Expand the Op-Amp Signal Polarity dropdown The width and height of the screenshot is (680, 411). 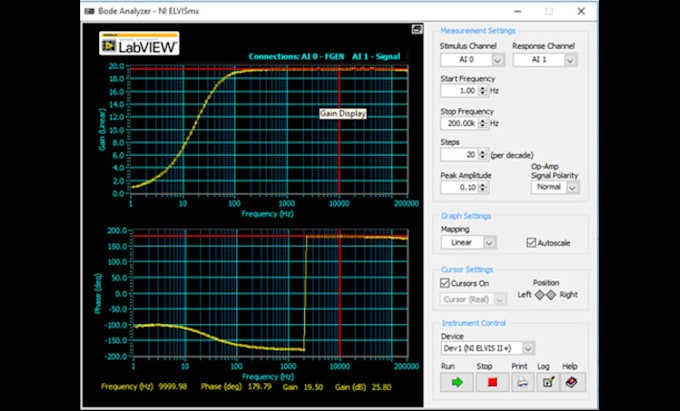[x=572, y=187]
